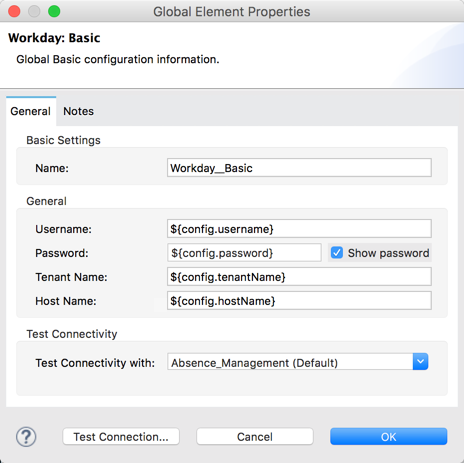Click the green zoom window button
The height and width of the screenshot is (463, 464).
pyautogui.click(x=54, y=11)
